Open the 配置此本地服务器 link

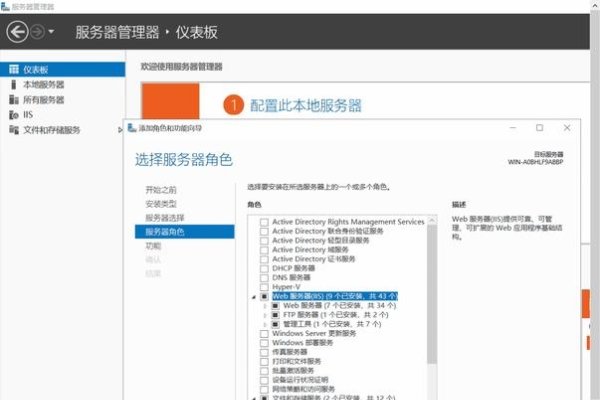tap(305, 106)
